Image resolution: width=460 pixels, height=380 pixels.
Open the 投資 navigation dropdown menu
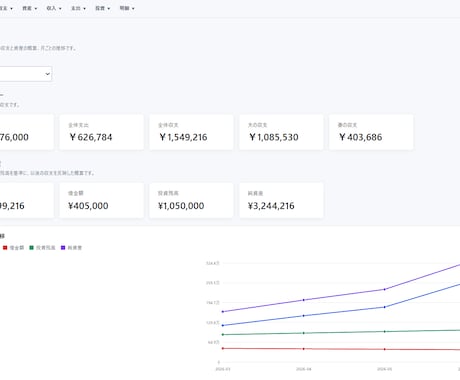[x=103, y=8]
